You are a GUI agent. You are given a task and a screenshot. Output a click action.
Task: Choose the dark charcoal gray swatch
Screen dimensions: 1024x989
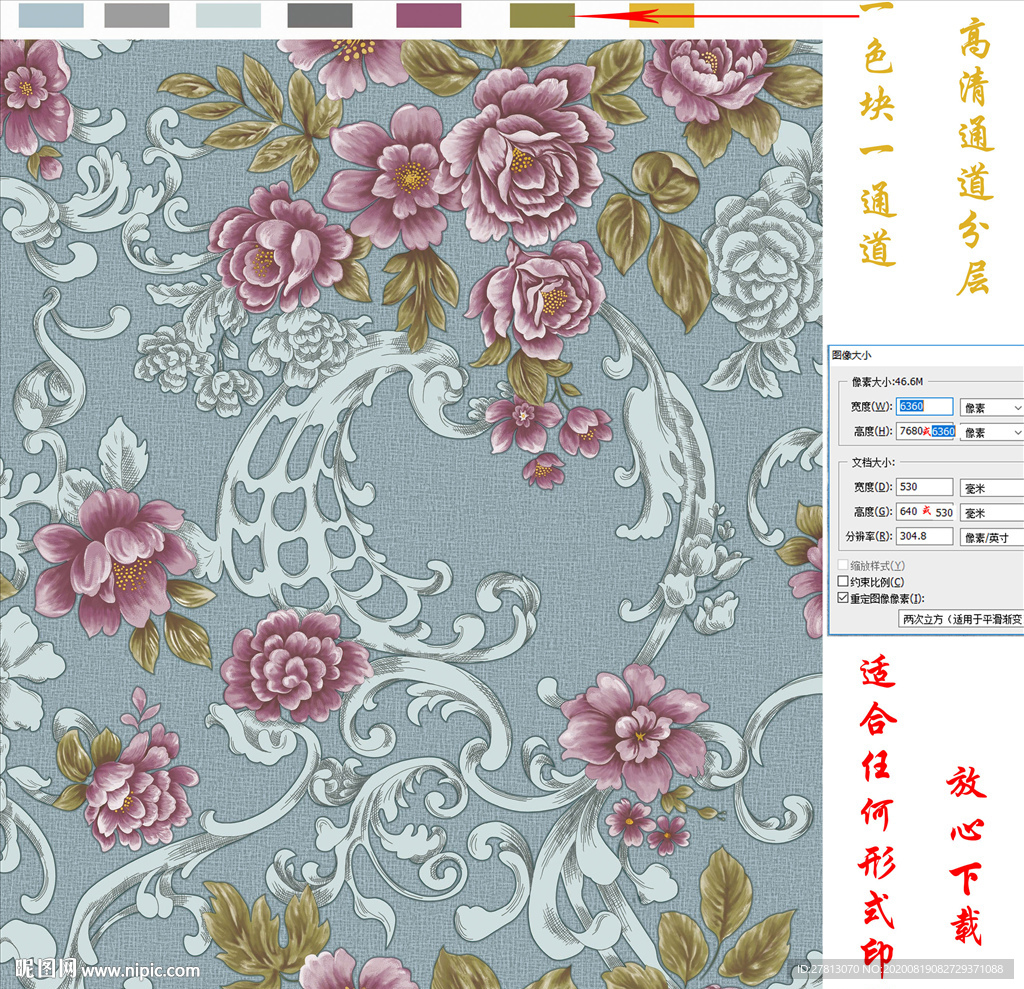pyautogui.click(x=320, y=15)
